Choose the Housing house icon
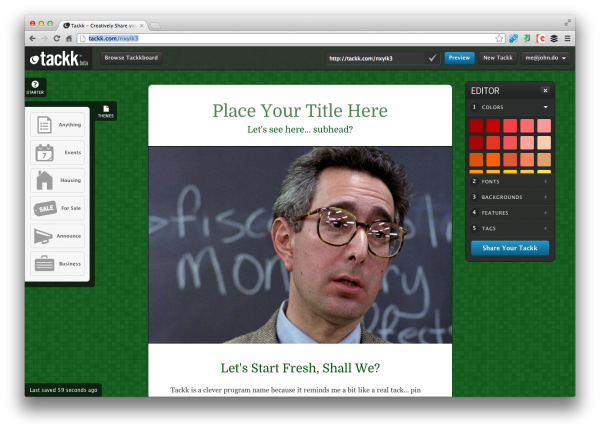 point(44,180)
